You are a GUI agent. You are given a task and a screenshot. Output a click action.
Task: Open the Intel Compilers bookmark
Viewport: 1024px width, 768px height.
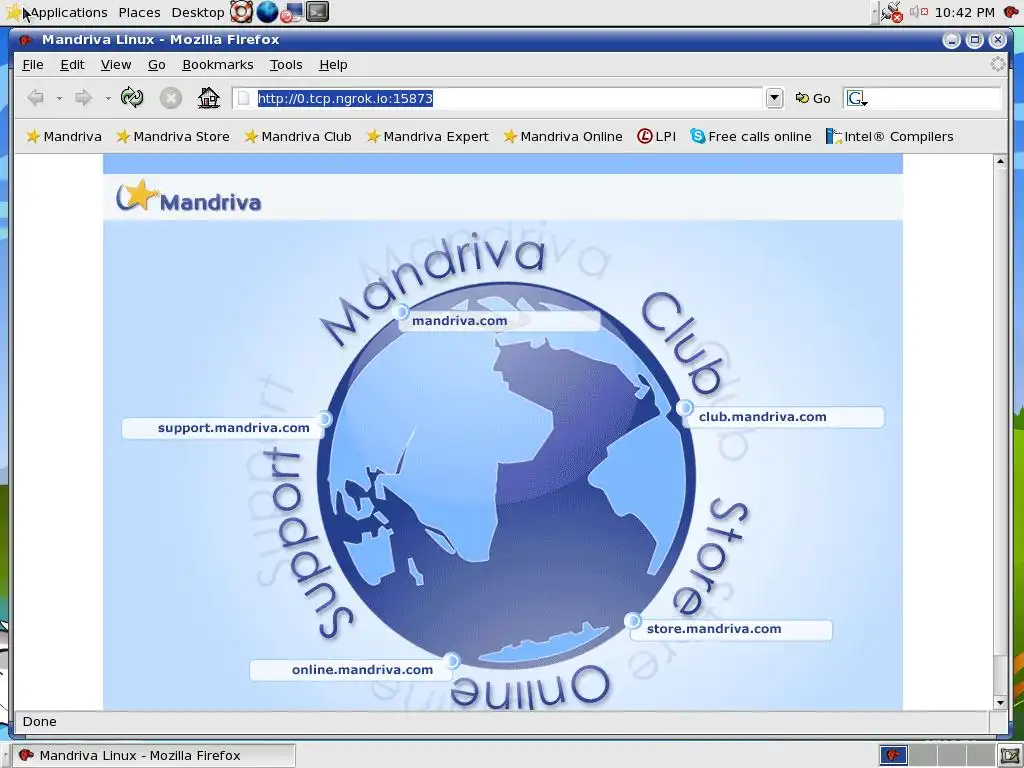[x=889, y=136]
